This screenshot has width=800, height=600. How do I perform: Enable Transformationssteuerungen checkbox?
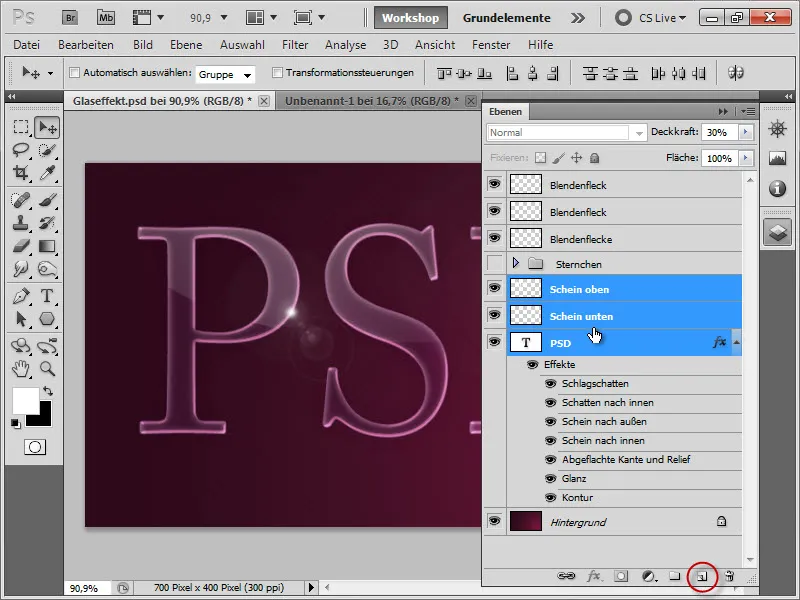click(277, 72)
